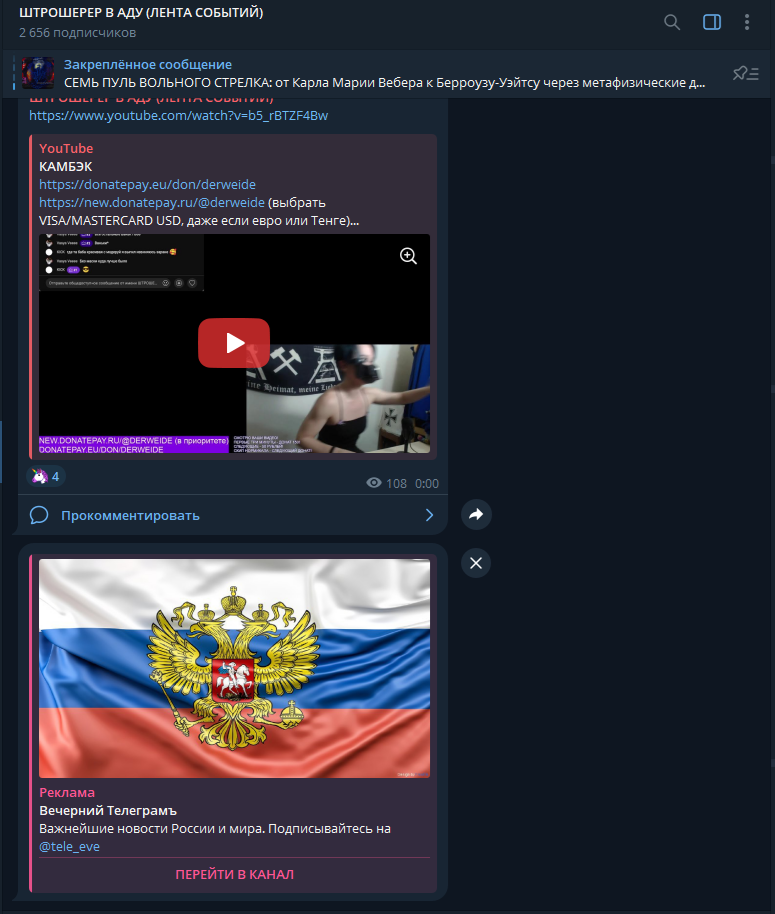Screen dimensions: 775x914
Task: Click the Прокомментировать comment button
Action: [x=130, y=516]
